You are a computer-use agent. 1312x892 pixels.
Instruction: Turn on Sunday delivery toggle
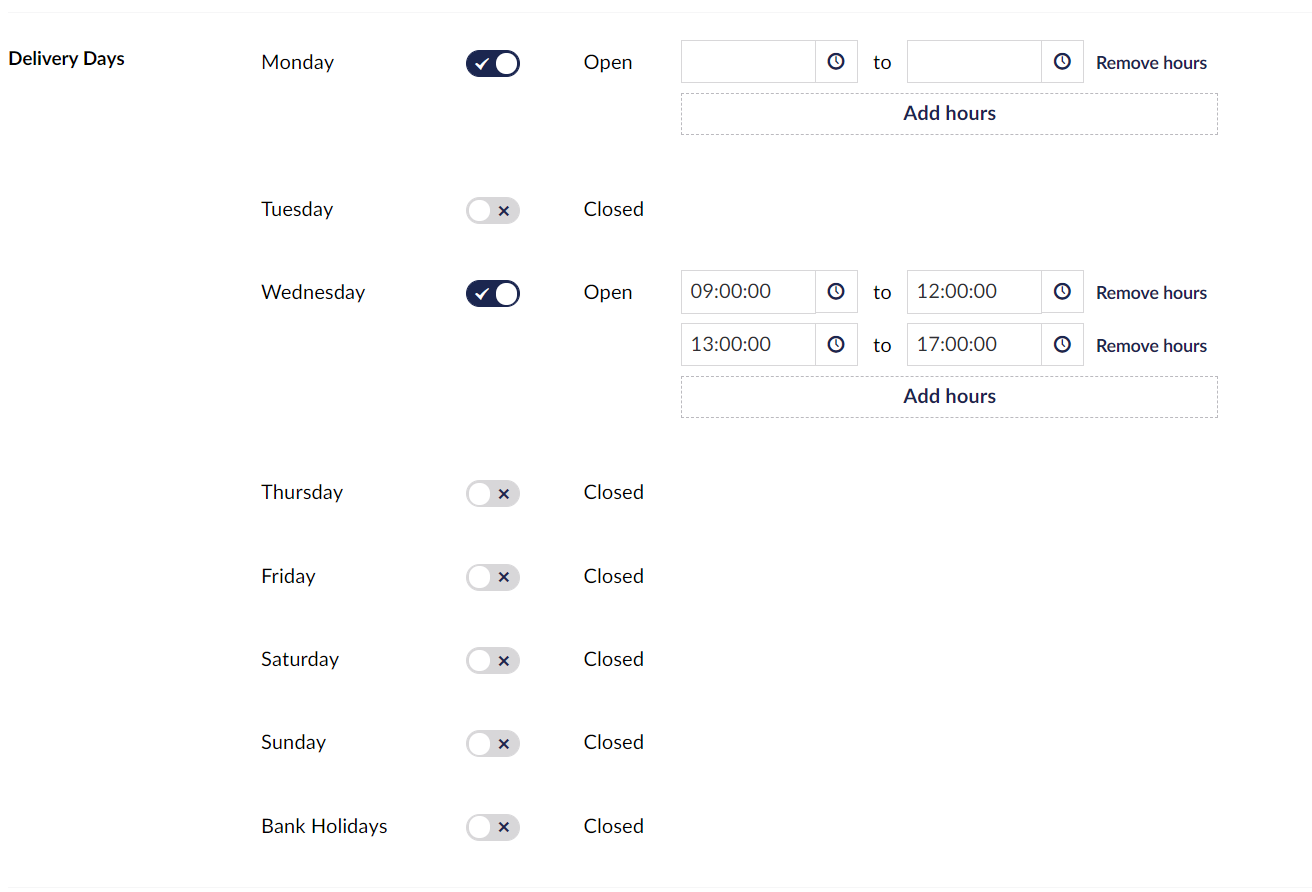(x=493, y=744)
